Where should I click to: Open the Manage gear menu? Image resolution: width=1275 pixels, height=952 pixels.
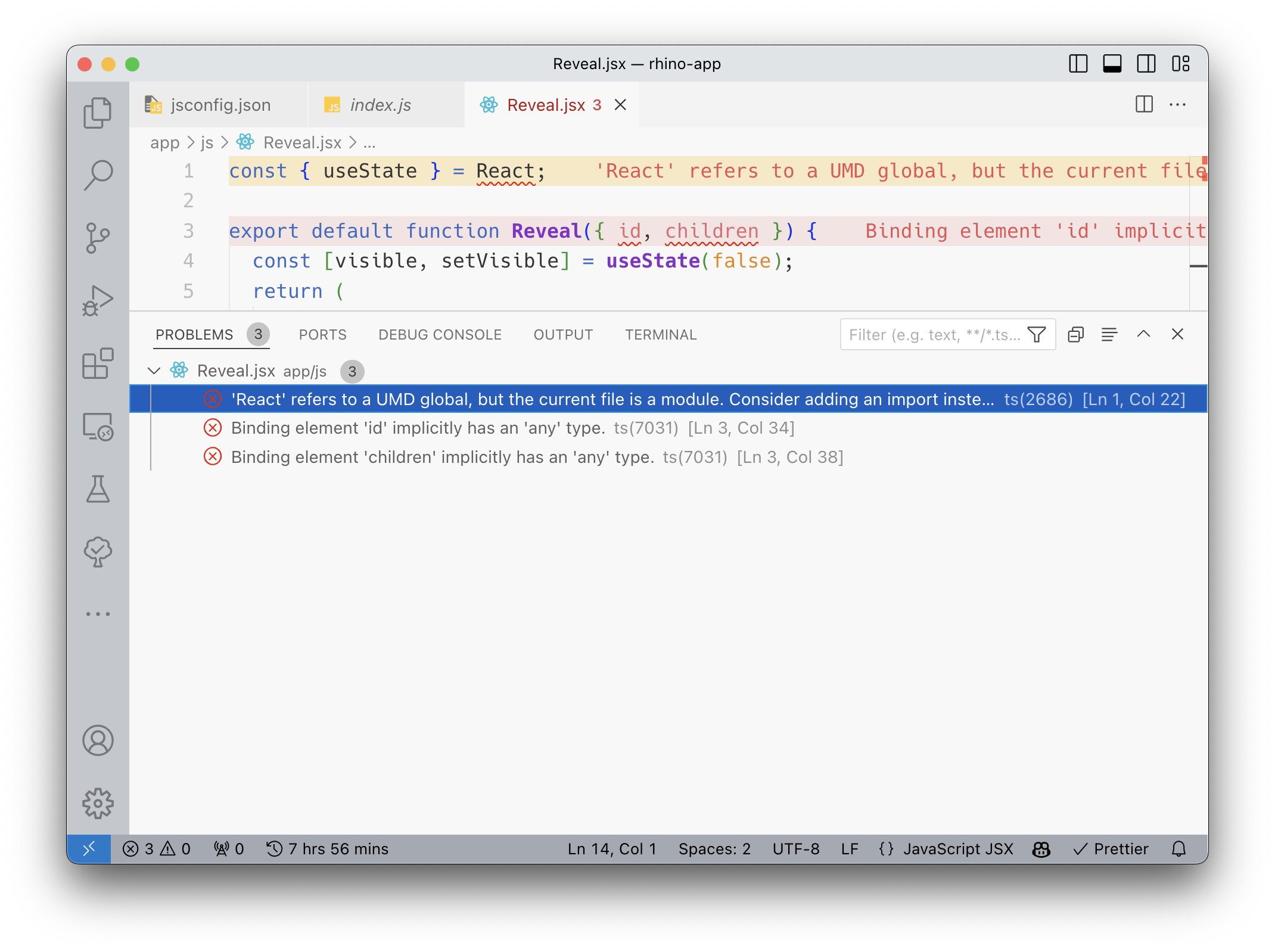98,803
